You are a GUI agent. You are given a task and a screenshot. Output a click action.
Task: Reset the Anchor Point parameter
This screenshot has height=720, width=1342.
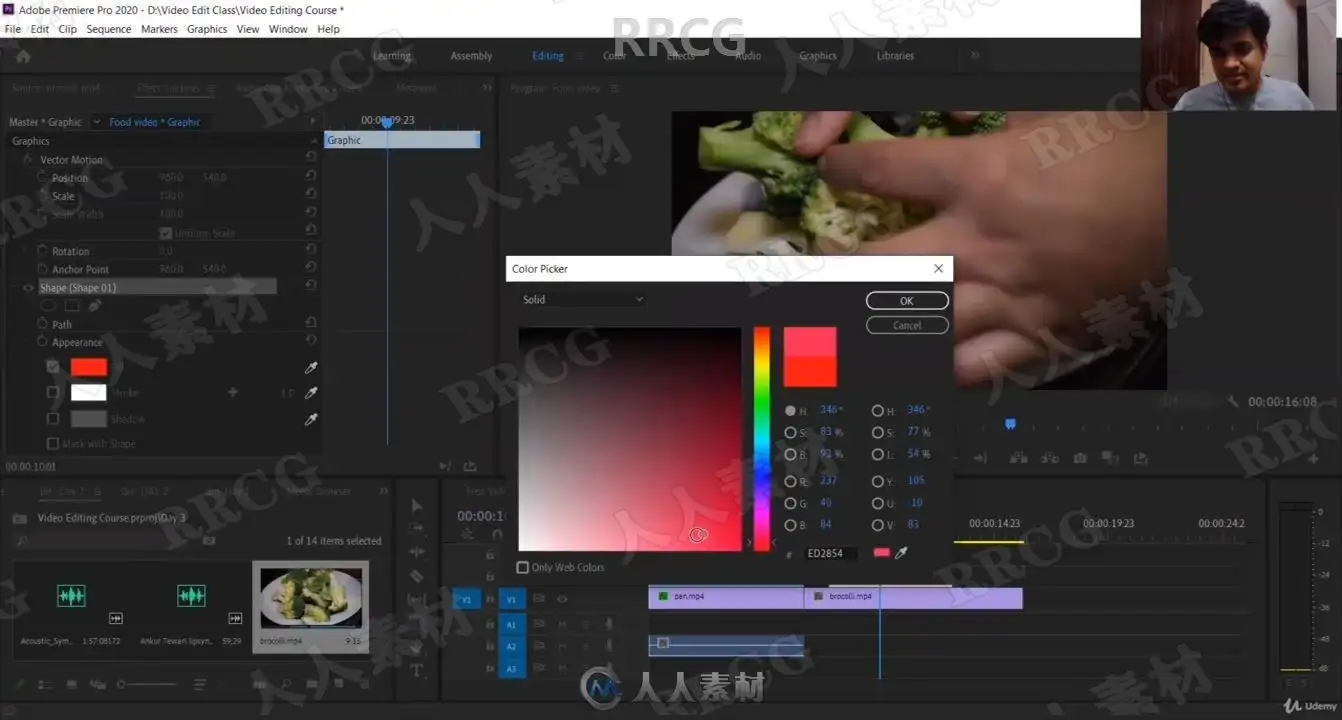point(311,269)
